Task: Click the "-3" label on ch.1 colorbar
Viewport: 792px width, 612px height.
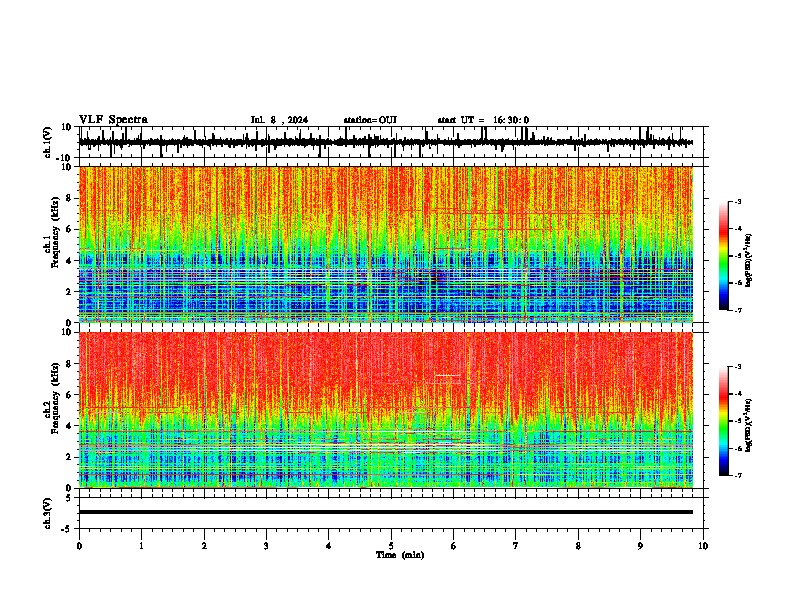Action: coord(738,201)
